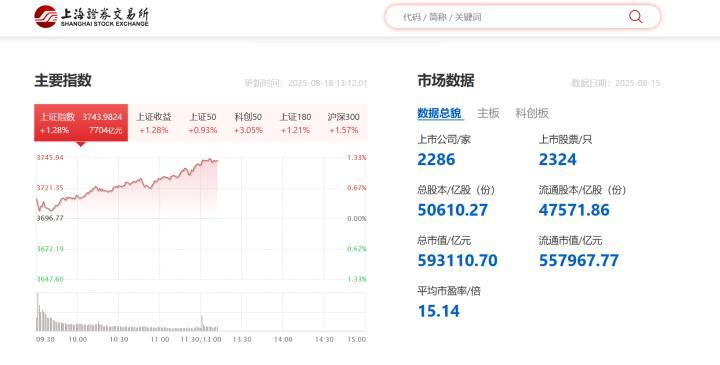The image size is (720, 365).
Task: Click the 11:00 mark on the time axis
Action: [160, 339]
